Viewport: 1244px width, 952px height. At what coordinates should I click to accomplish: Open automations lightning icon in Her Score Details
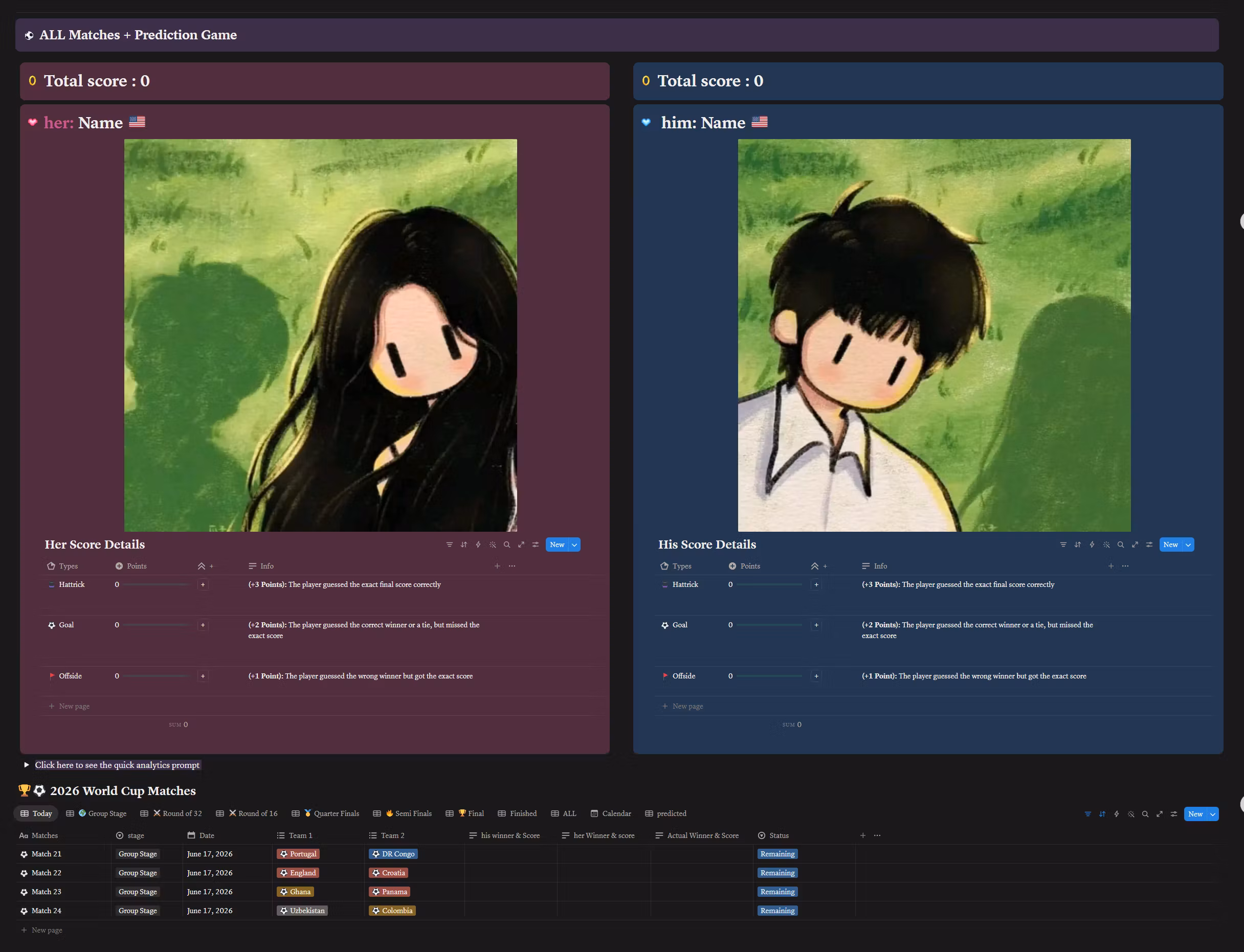478,545
